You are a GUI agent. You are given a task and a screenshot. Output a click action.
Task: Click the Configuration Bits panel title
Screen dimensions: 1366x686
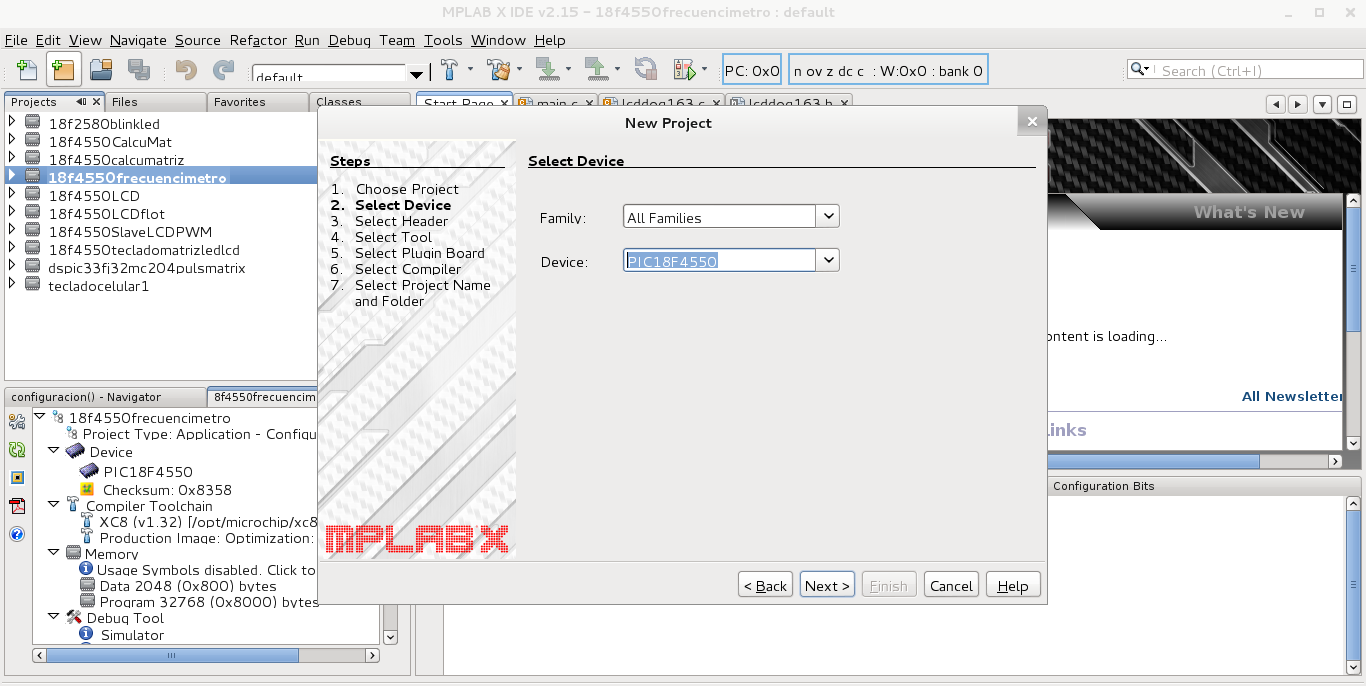[1103, 486]
